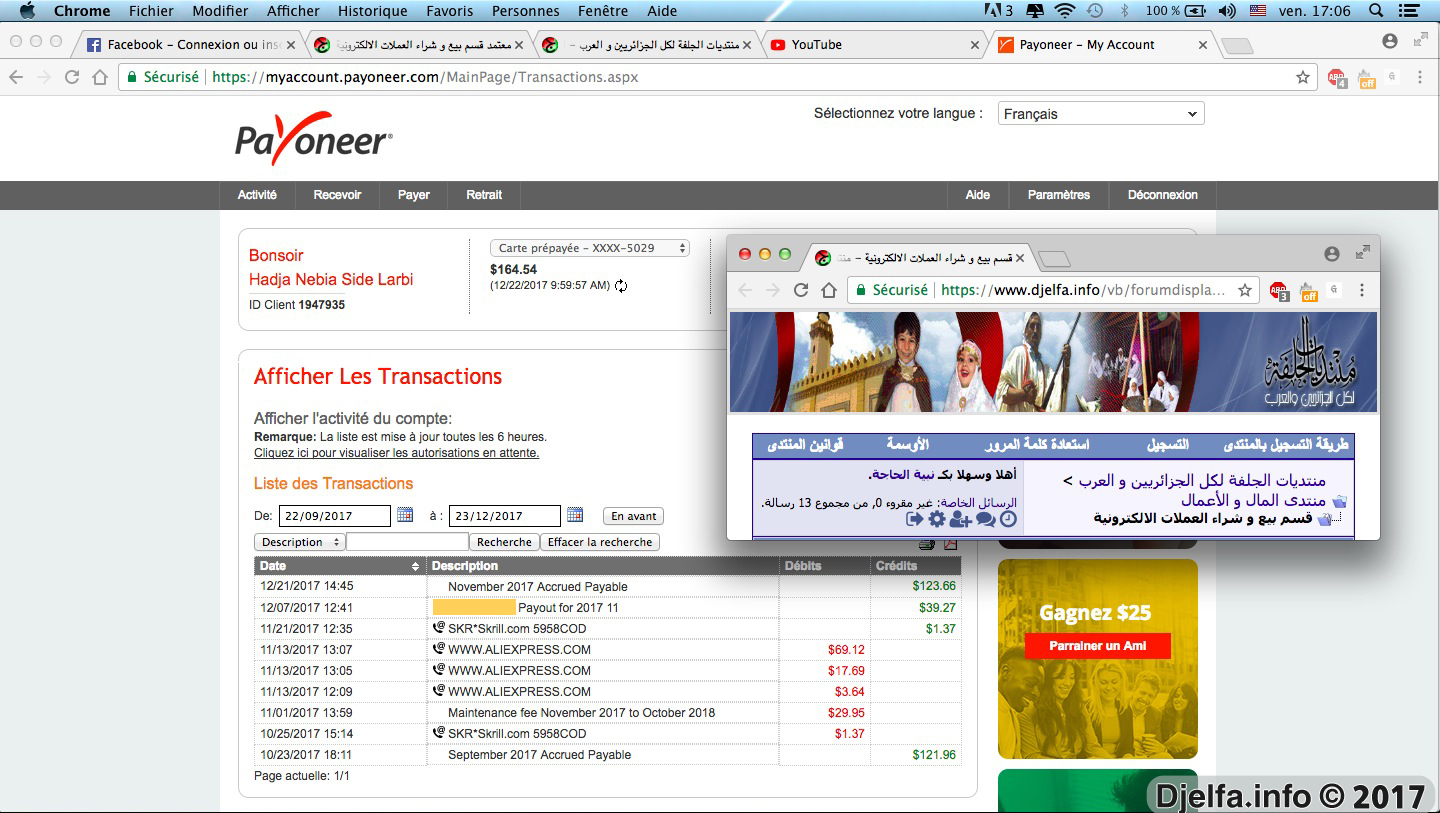Click the Djelfa forum banner image
Image resolution: width=1440 pixels, height=813 pixels.
click(x=1053, y=362)
